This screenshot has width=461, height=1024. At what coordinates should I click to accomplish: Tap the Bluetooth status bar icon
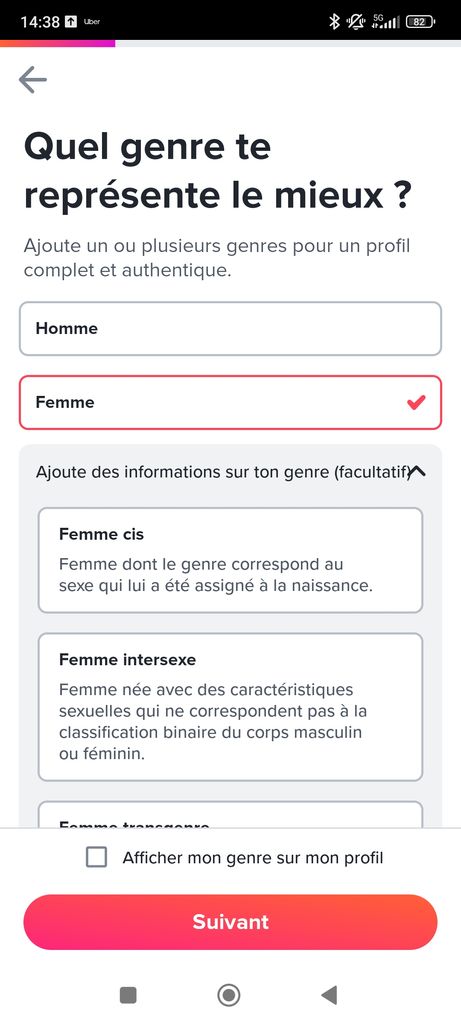[334, 22]
